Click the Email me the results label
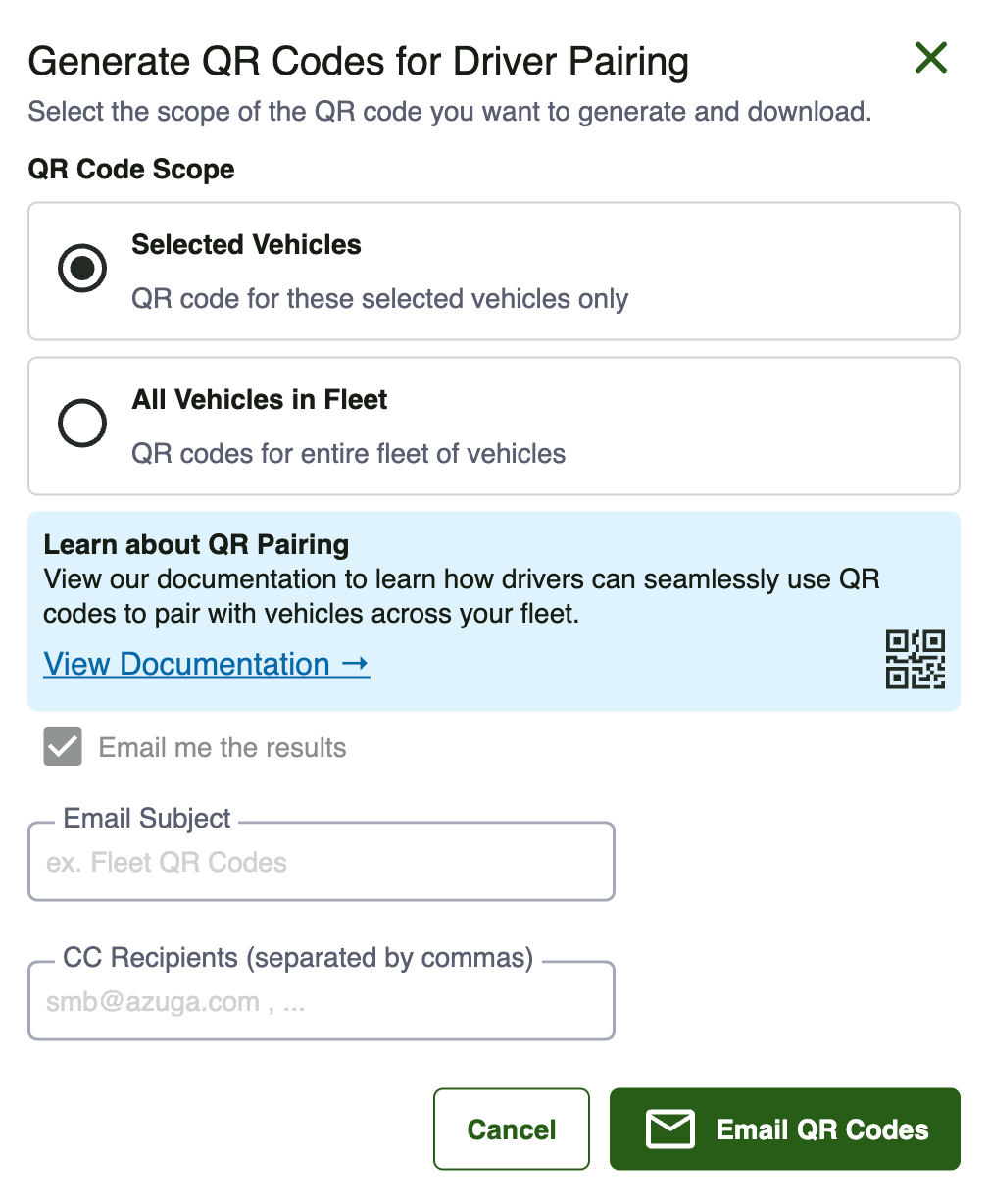Screen dimensions: 990x1204 [223, 748]
